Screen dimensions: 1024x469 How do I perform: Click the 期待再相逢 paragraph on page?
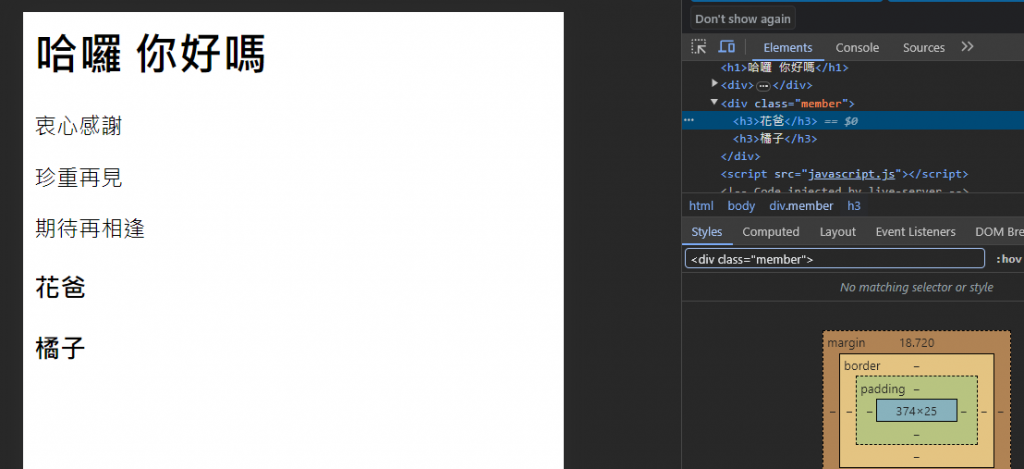(x=89, y=229)
